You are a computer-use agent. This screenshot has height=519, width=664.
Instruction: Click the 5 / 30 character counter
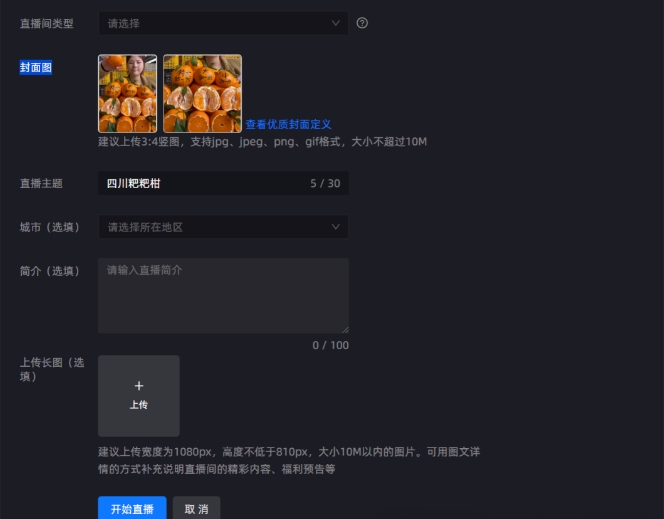[325, 183]
